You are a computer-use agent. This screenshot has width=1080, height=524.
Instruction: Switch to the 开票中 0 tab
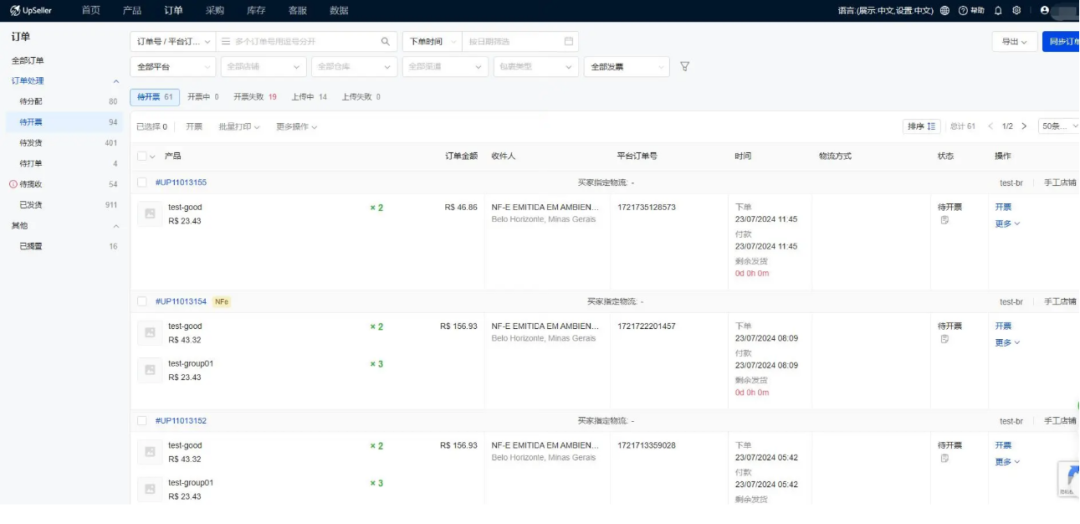[x=202, y=97]
